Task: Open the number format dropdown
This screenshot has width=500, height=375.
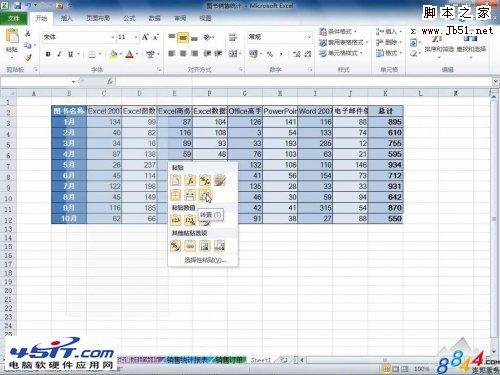Action: (309, 37)
